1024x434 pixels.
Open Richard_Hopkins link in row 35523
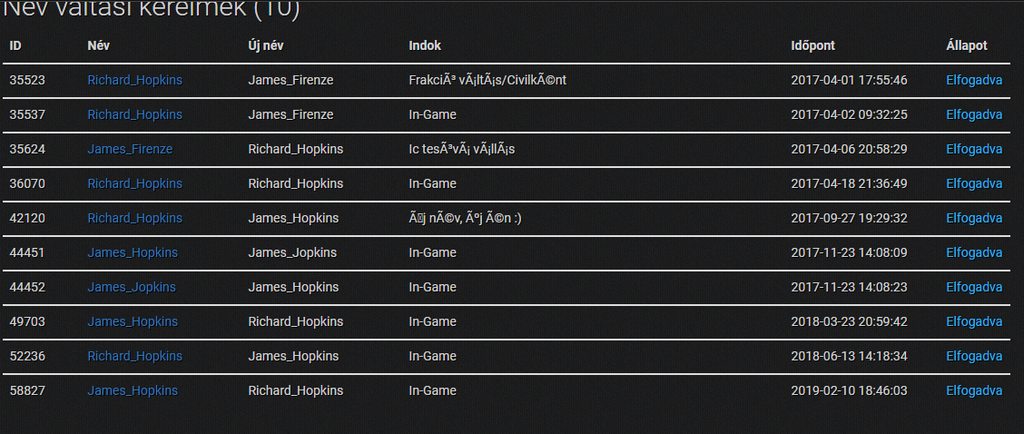(x=135, y=80)
